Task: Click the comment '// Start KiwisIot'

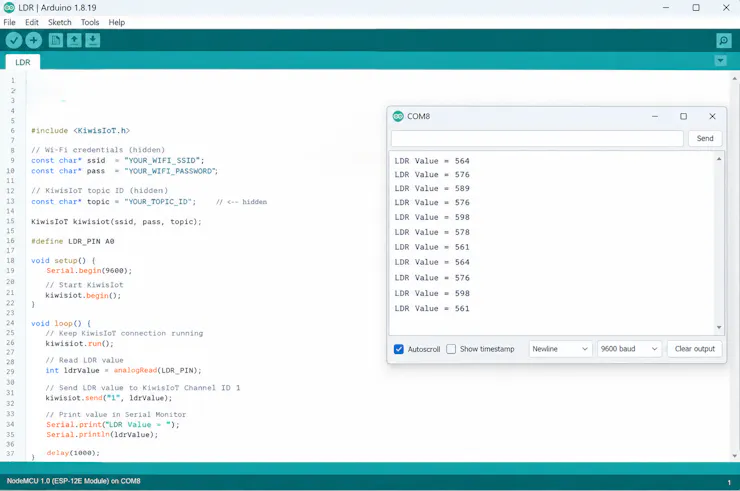Action: pyautogui.click(x=84, y=285)
